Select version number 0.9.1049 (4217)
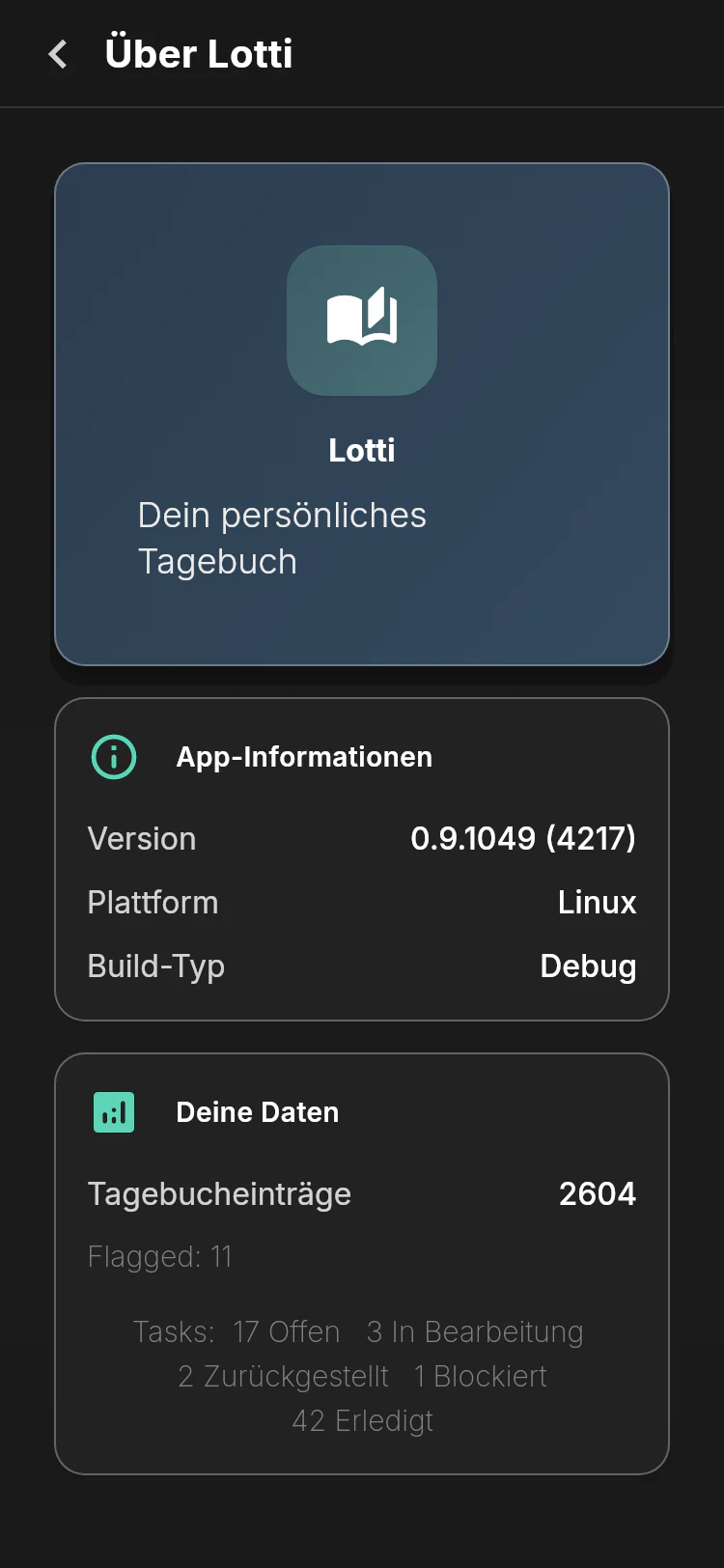This screenshot has width=724, height=1568. (523, 838)
